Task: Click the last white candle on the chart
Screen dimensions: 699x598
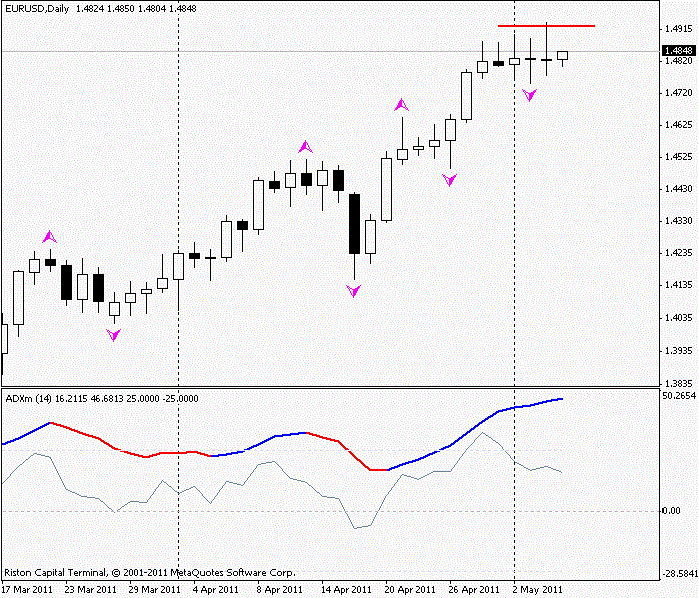Action: (562, 55)
